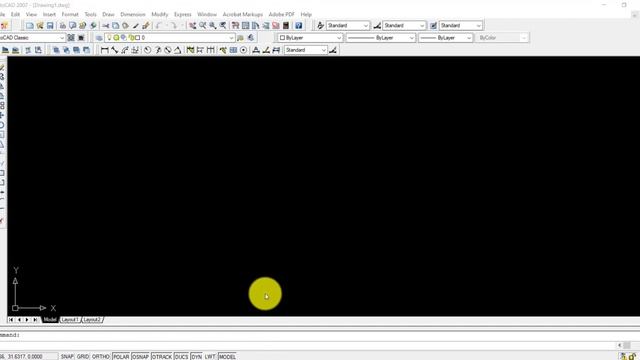Click the Center Mark icon
The height and width of the screenshot is (360, 640).
click(x=243, y=50)
